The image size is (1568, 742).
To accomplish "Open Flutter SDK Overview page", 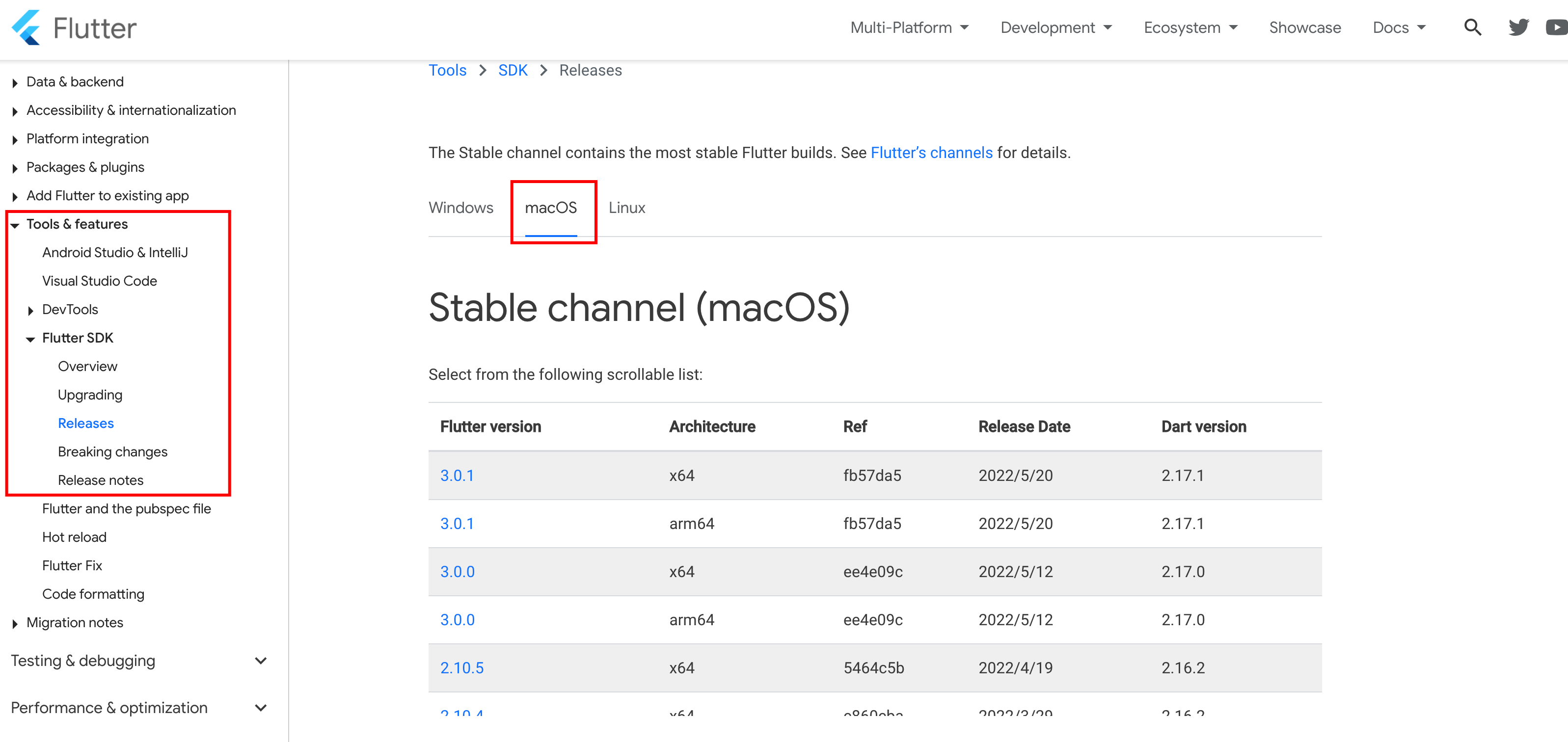I will 88,366.
